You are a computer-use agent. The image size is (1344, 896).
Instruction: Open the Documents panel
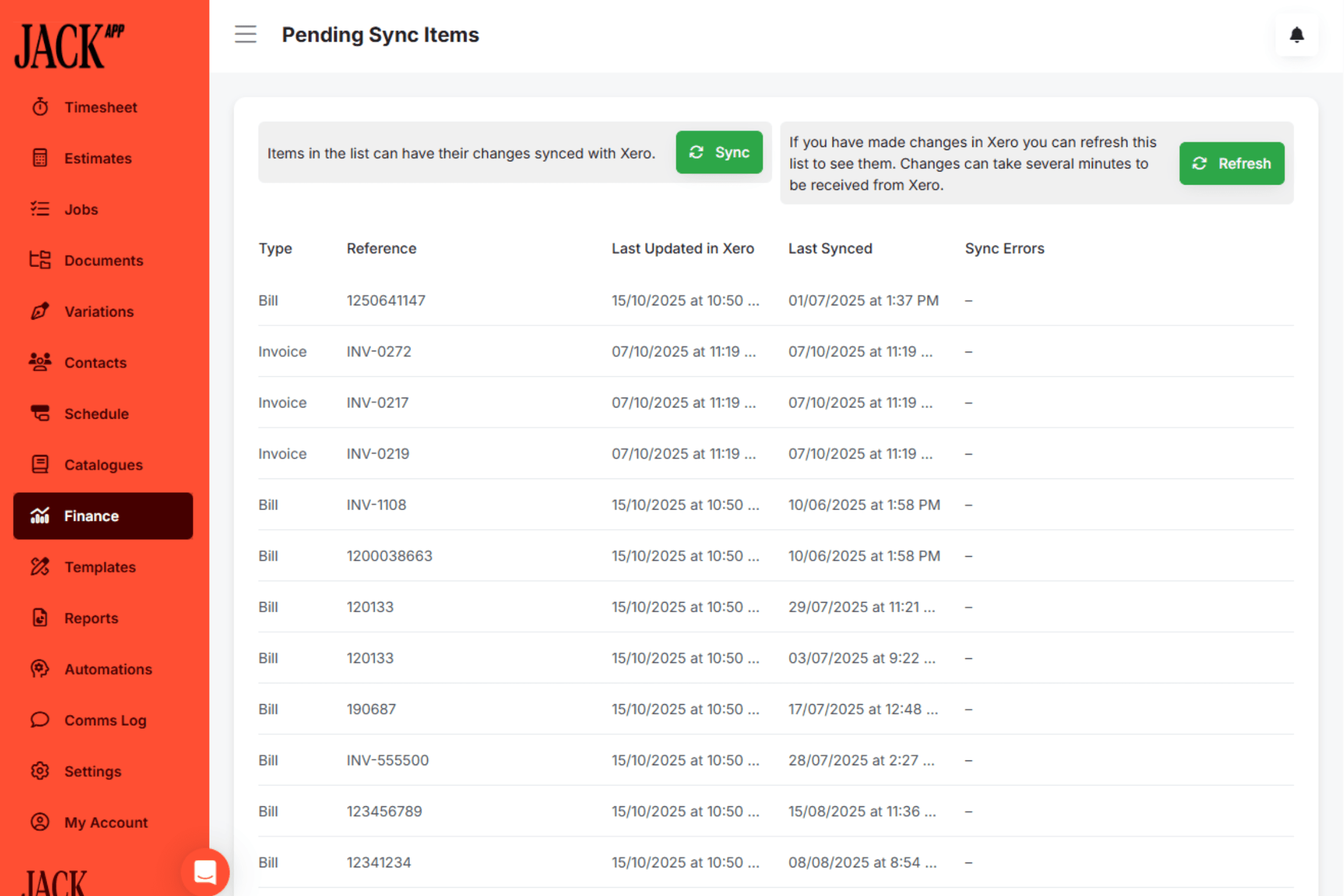tap(103, 260)
